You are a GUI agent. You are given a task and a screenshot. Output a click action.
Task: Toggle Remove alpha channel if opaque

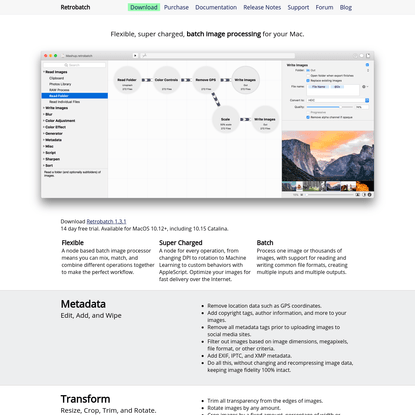308,117
